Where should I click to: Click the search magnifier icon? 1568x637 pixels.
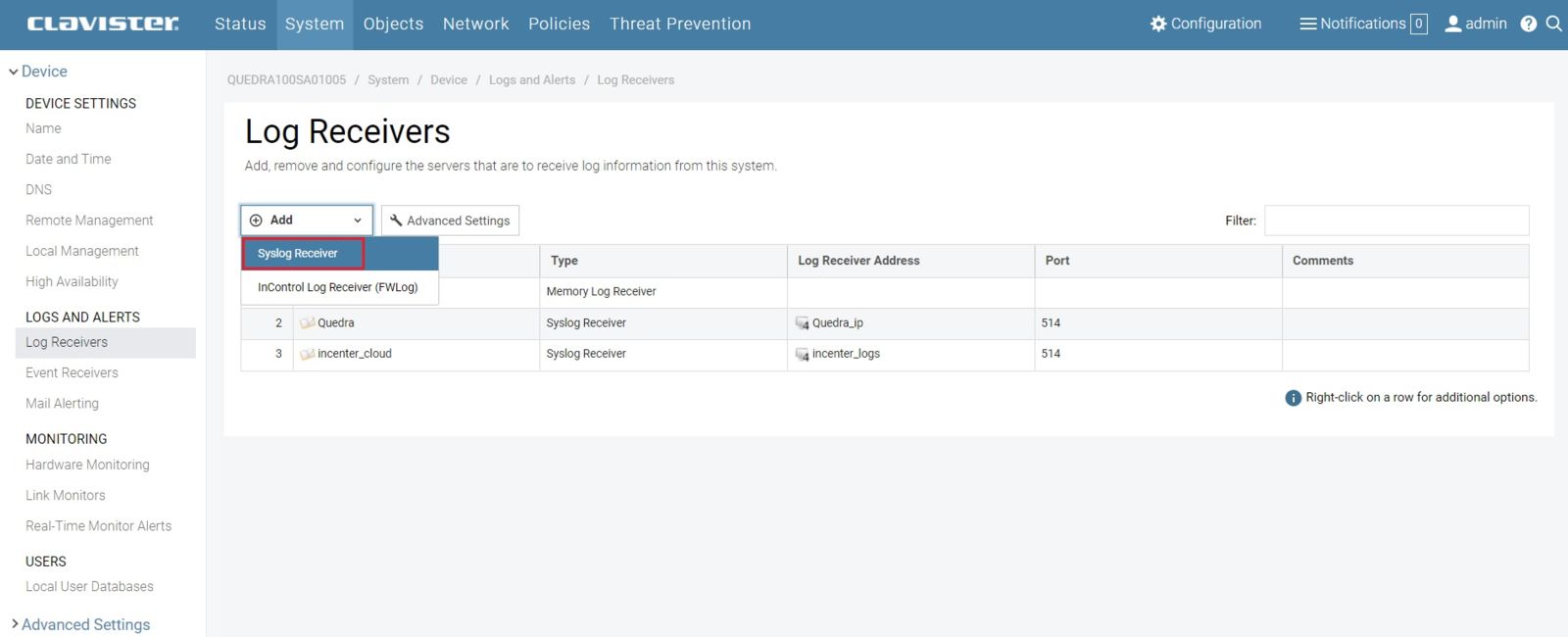[x=1553, y=24]
